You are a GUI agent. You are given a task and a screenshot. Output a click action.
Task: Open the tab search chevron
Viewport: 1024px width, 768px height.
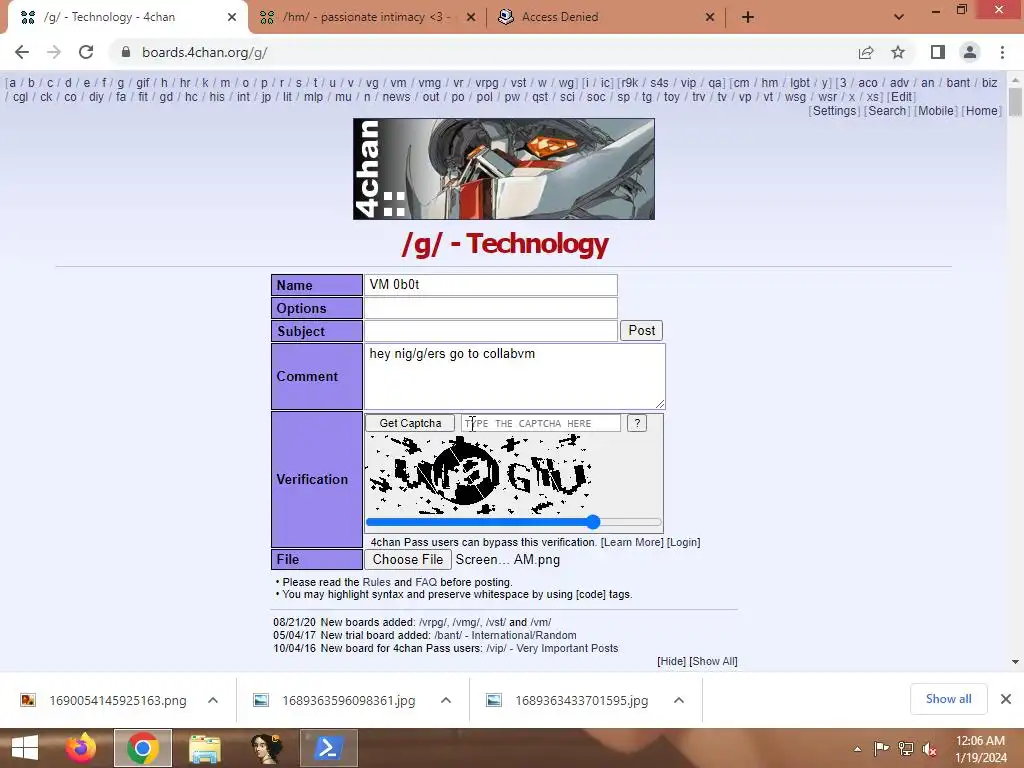pos(899,17)
